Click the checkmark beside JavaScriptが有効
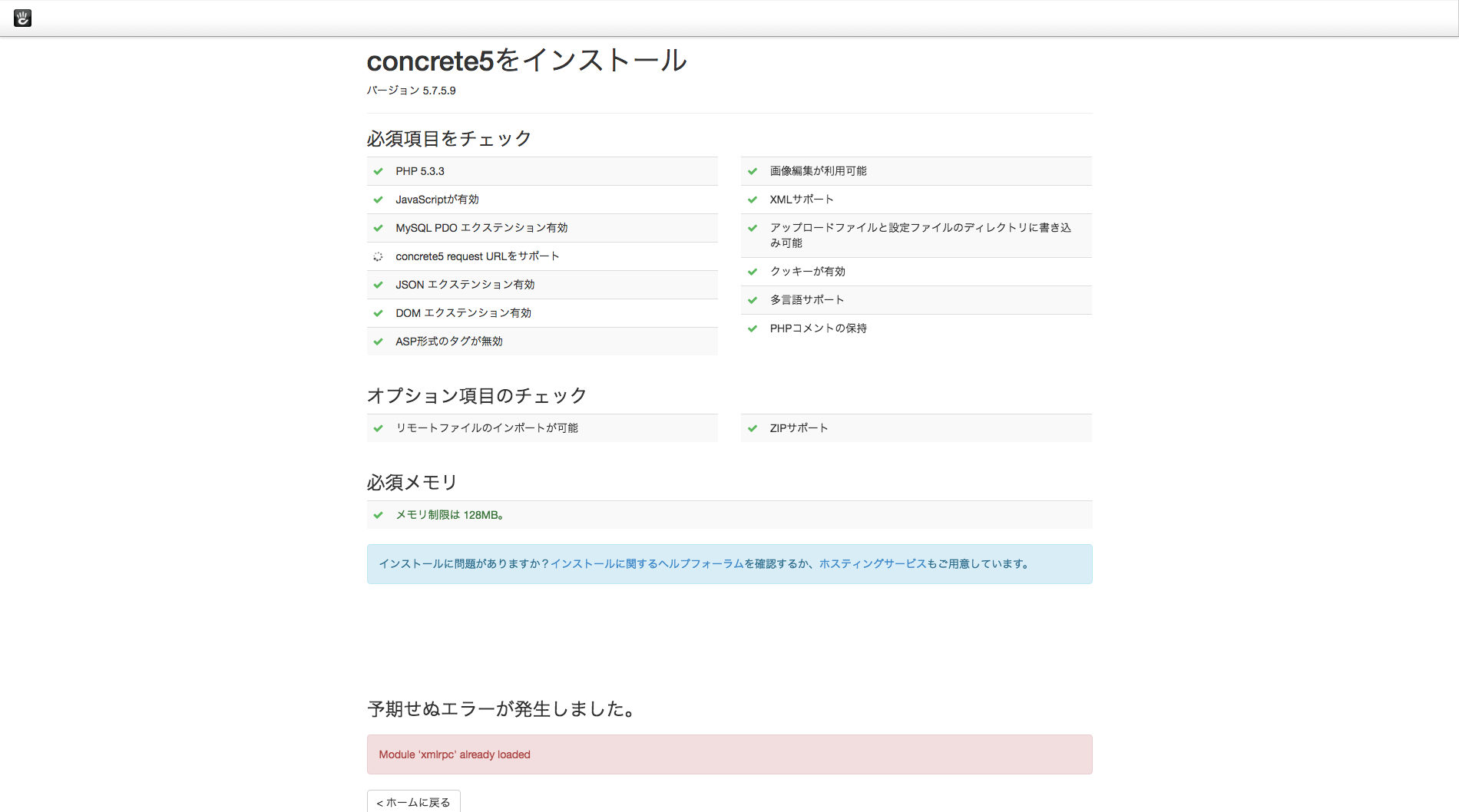Image resolution: width=1459 pixels, height=812 pixels. pos(378,200)
